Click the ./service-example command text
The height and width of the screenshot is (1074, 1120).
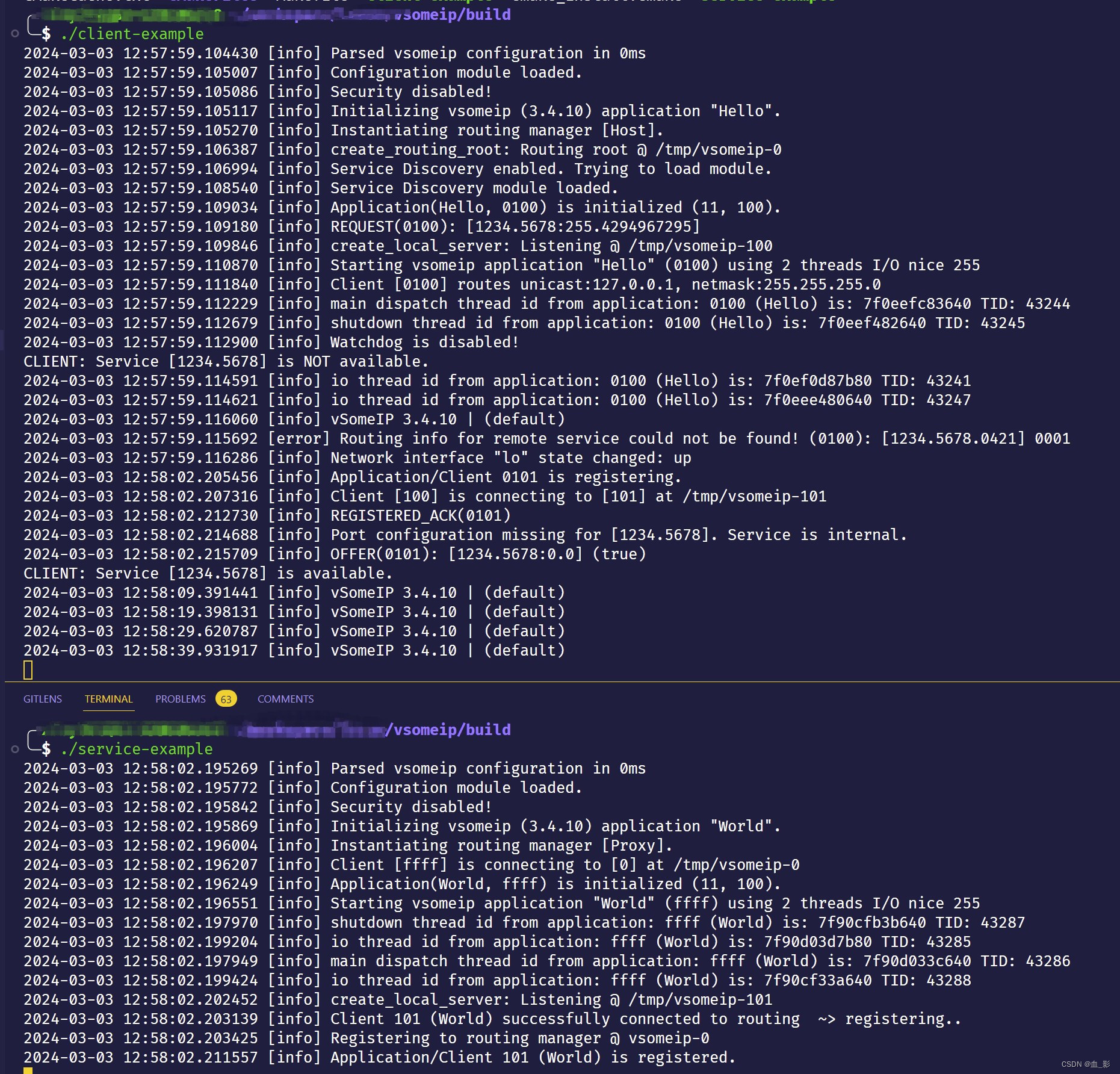pyautogui.click(x=137, y=749)
